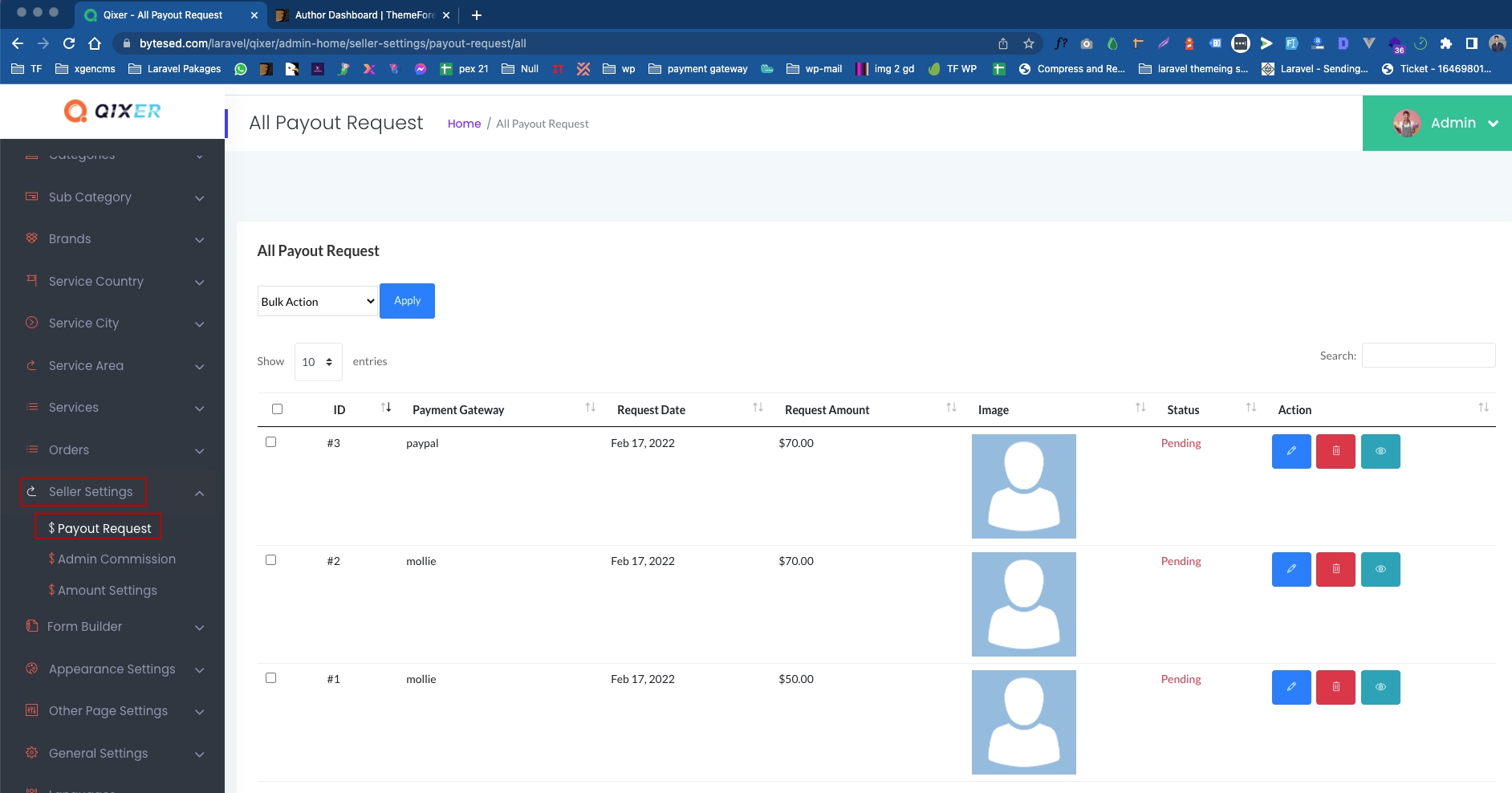The width and height of the screenshot is (1512, 793).
Task: Go to Home breadcrumb link
Action: click(x=464, y=124)
